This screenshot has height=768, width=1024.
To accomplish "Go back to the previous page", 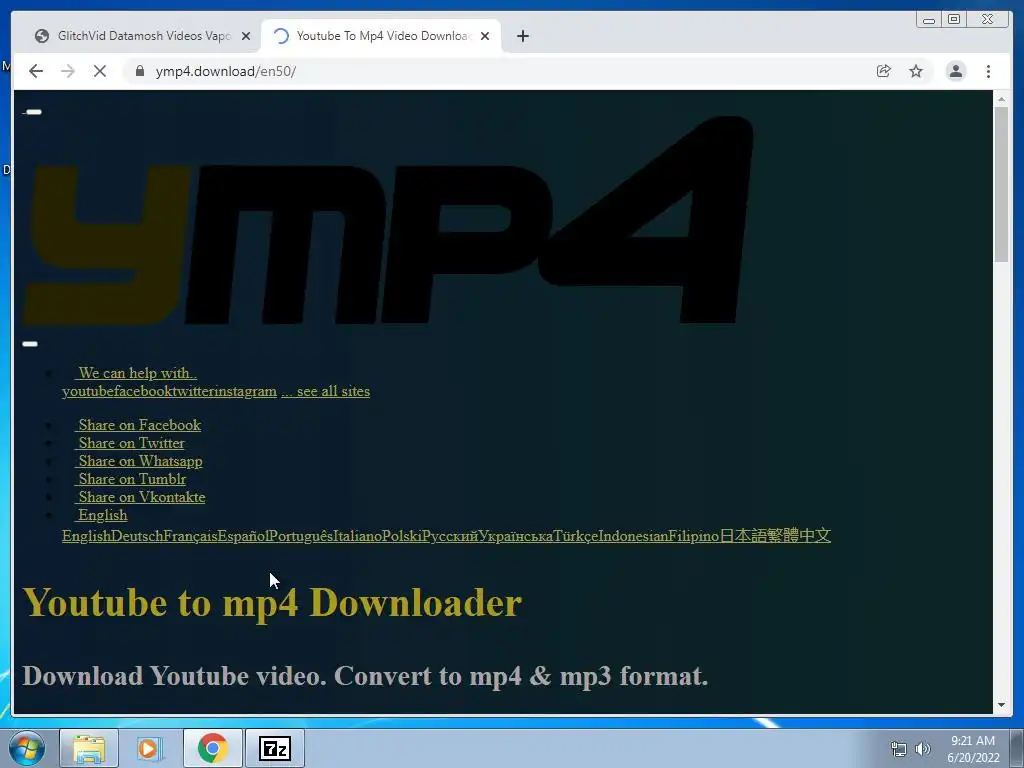I will [36, 71].
